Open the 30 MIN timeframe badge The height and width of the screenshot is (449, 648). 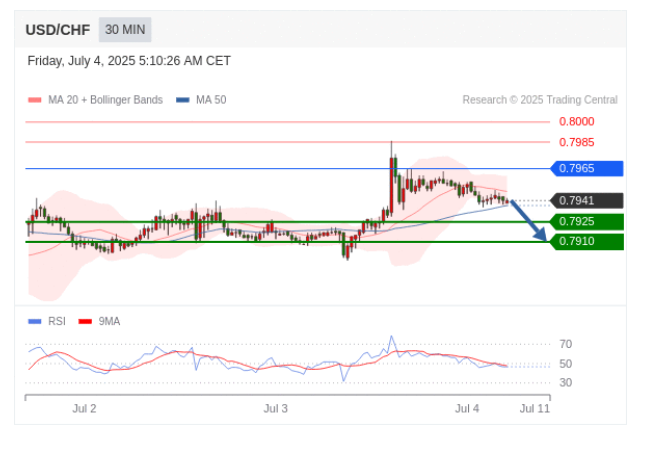[125, 30]
